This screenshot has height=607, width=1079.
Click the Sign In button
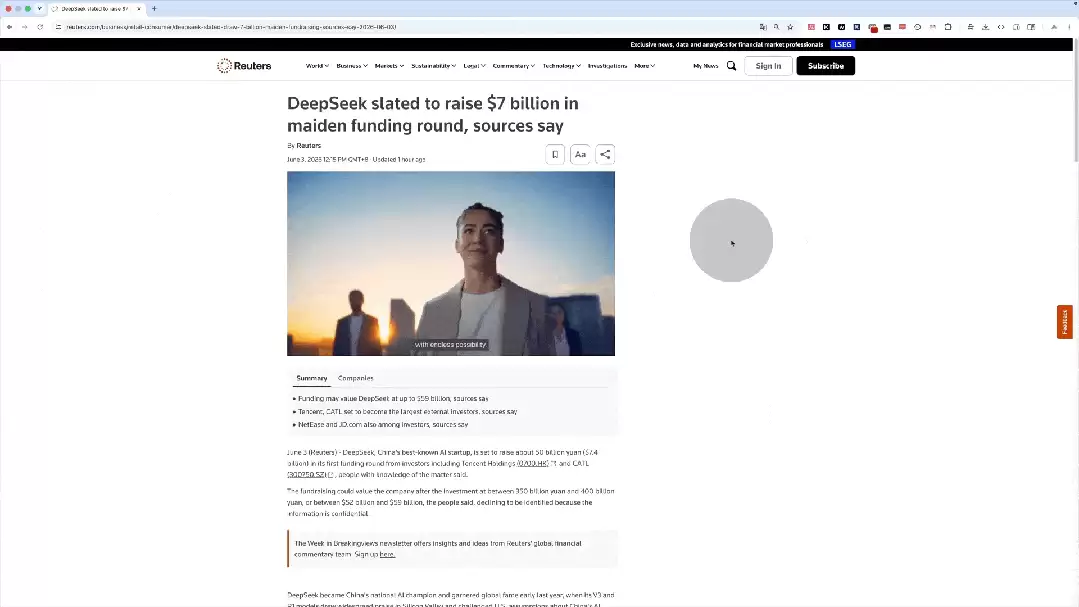click(768, 66)
